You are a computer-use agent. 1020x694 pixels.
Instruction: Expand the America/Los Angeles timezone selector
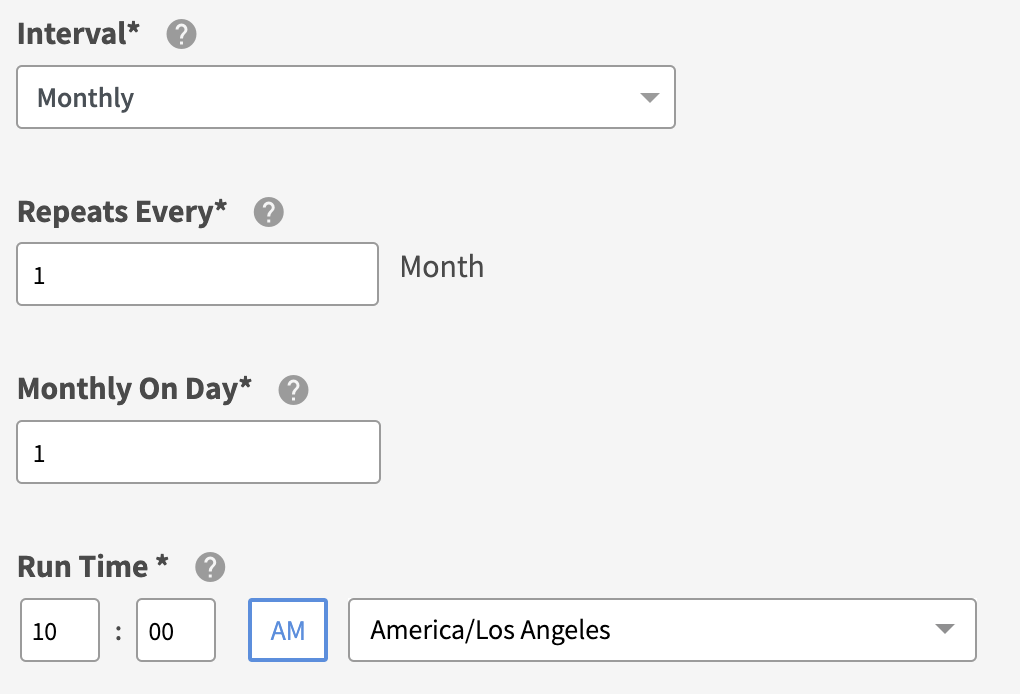(661, 630)
